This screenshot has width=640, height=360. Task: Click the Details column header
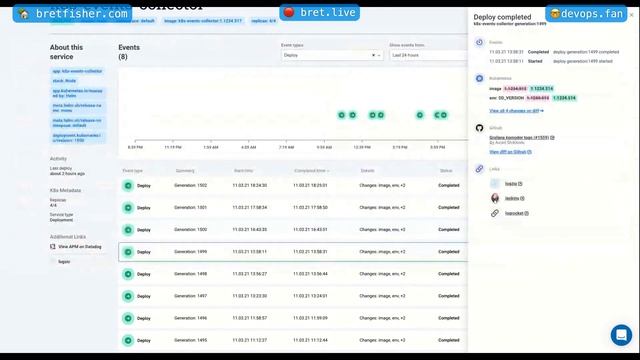[367, 171]
